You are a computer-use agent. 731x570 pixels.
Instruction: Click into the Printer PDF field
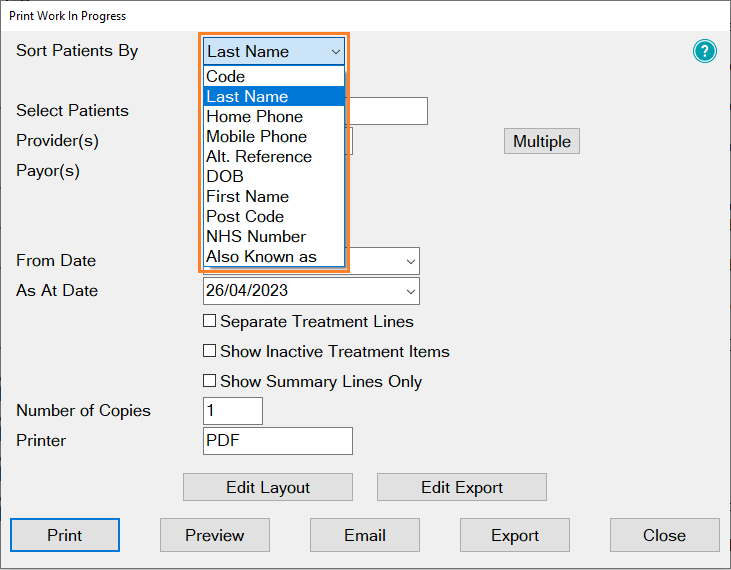click(x=278, y=441)
